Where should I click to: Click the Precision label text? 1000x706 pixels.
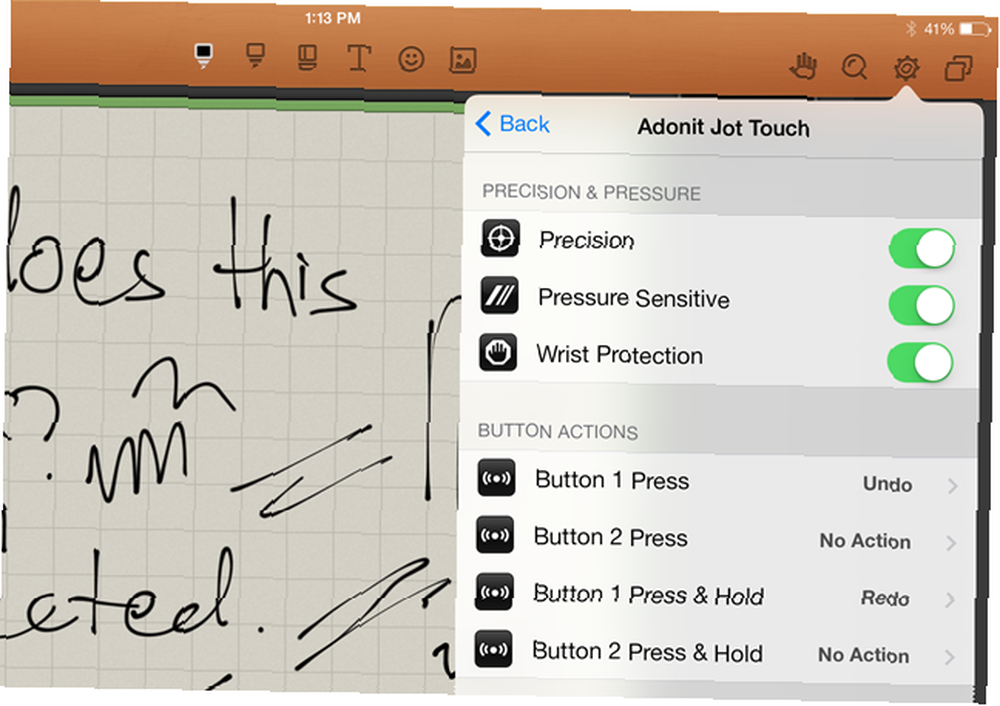[x=587, y=240]
